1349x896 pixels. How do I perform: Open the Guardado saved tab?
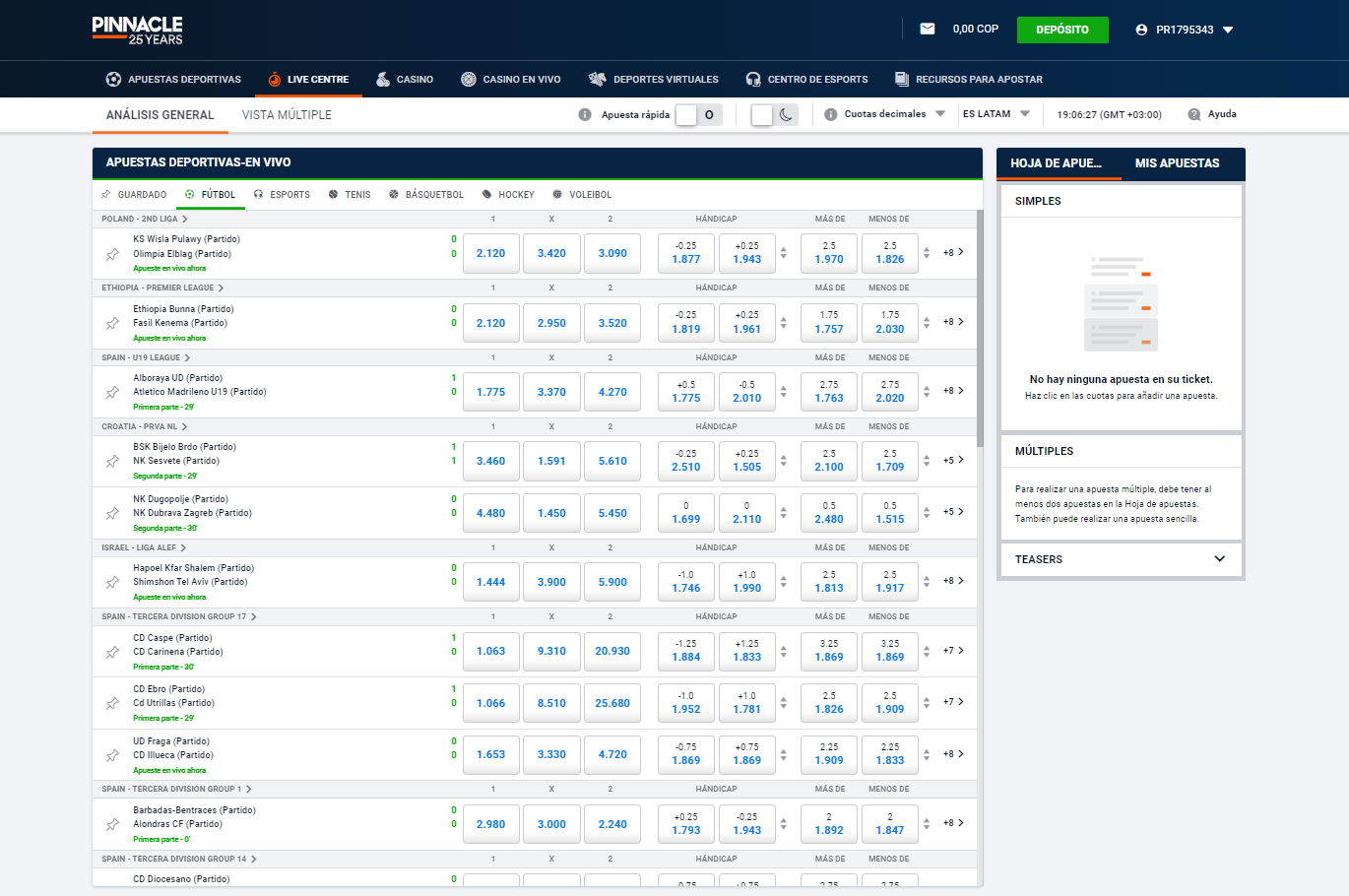pyautogui.click(x=134, y=195)
